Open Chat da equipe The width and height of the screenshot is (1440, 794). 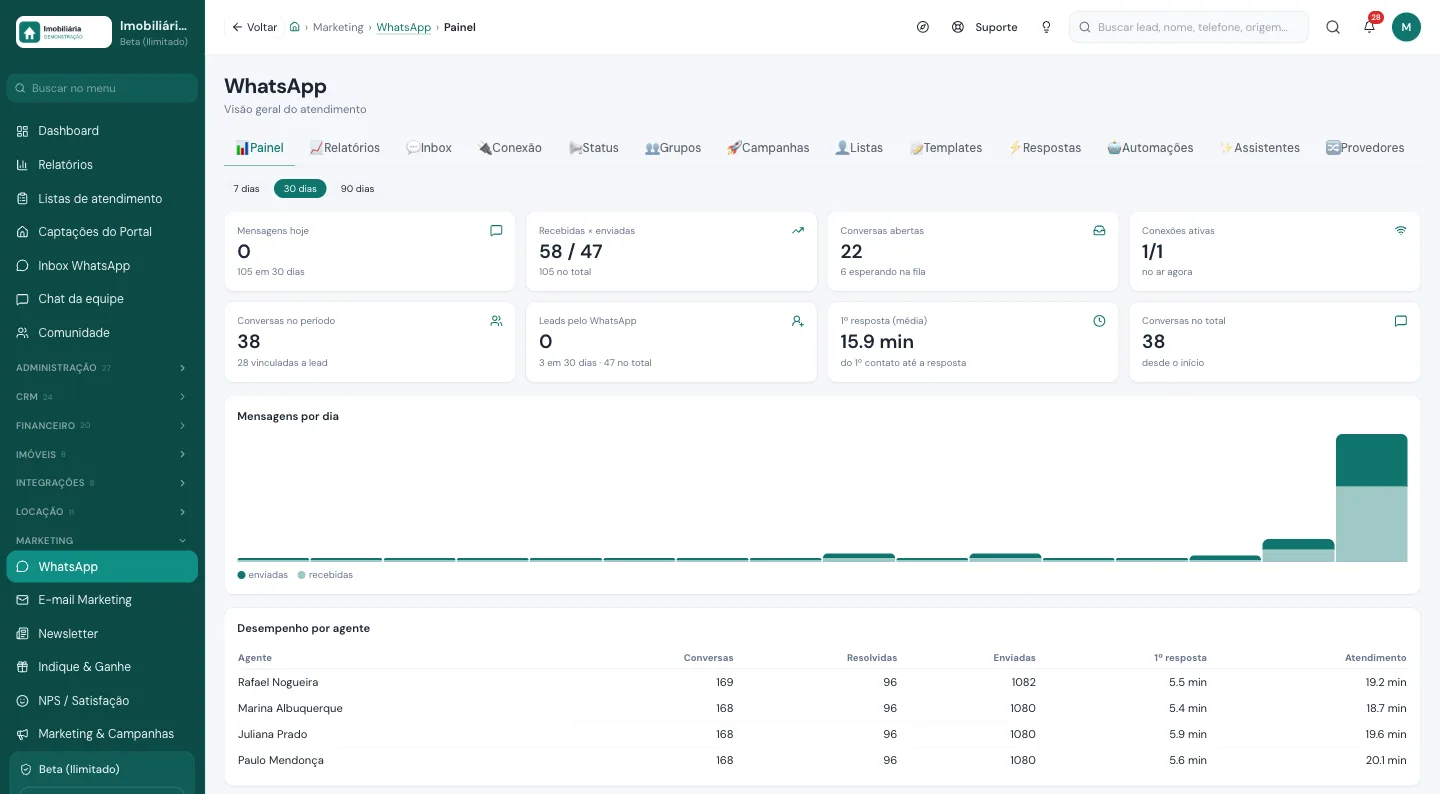(102, 299)
